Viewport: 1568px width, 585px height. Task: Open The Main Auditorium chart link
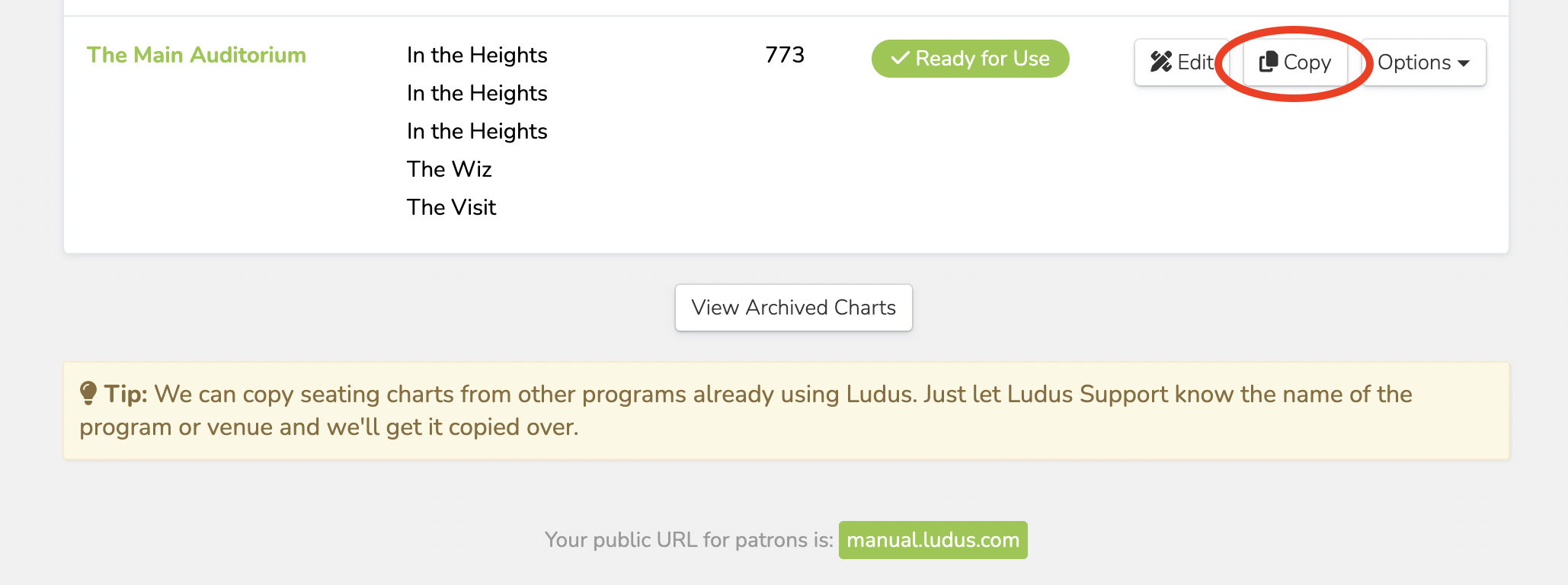pos(197,55)
